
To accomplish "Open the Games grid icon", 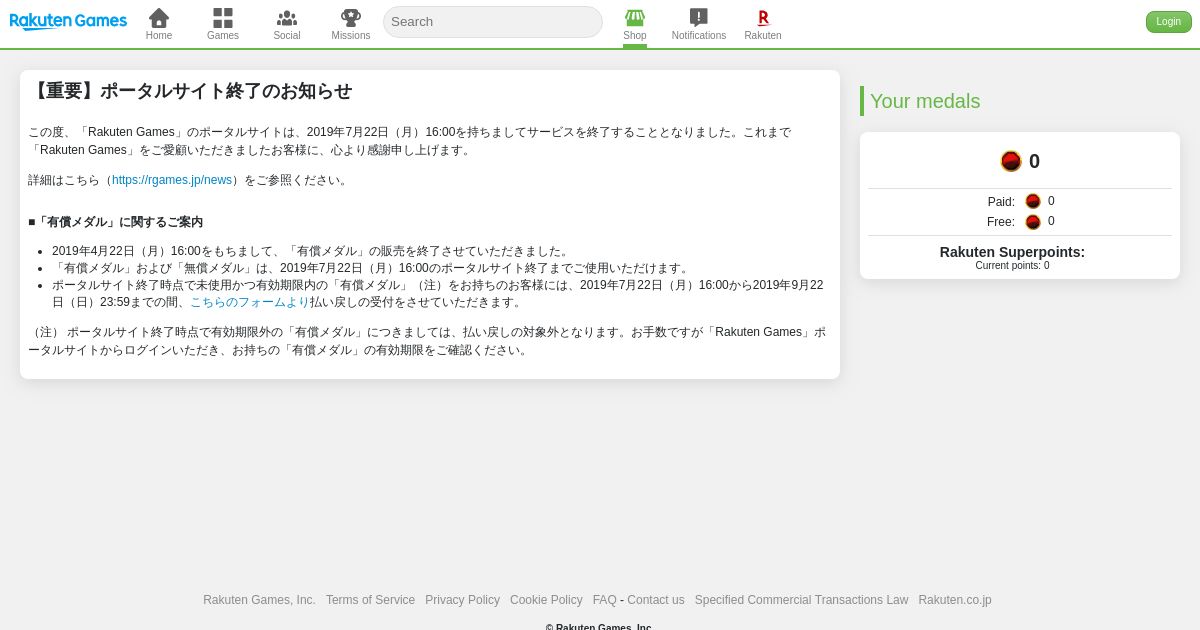I will coord(223,18).
